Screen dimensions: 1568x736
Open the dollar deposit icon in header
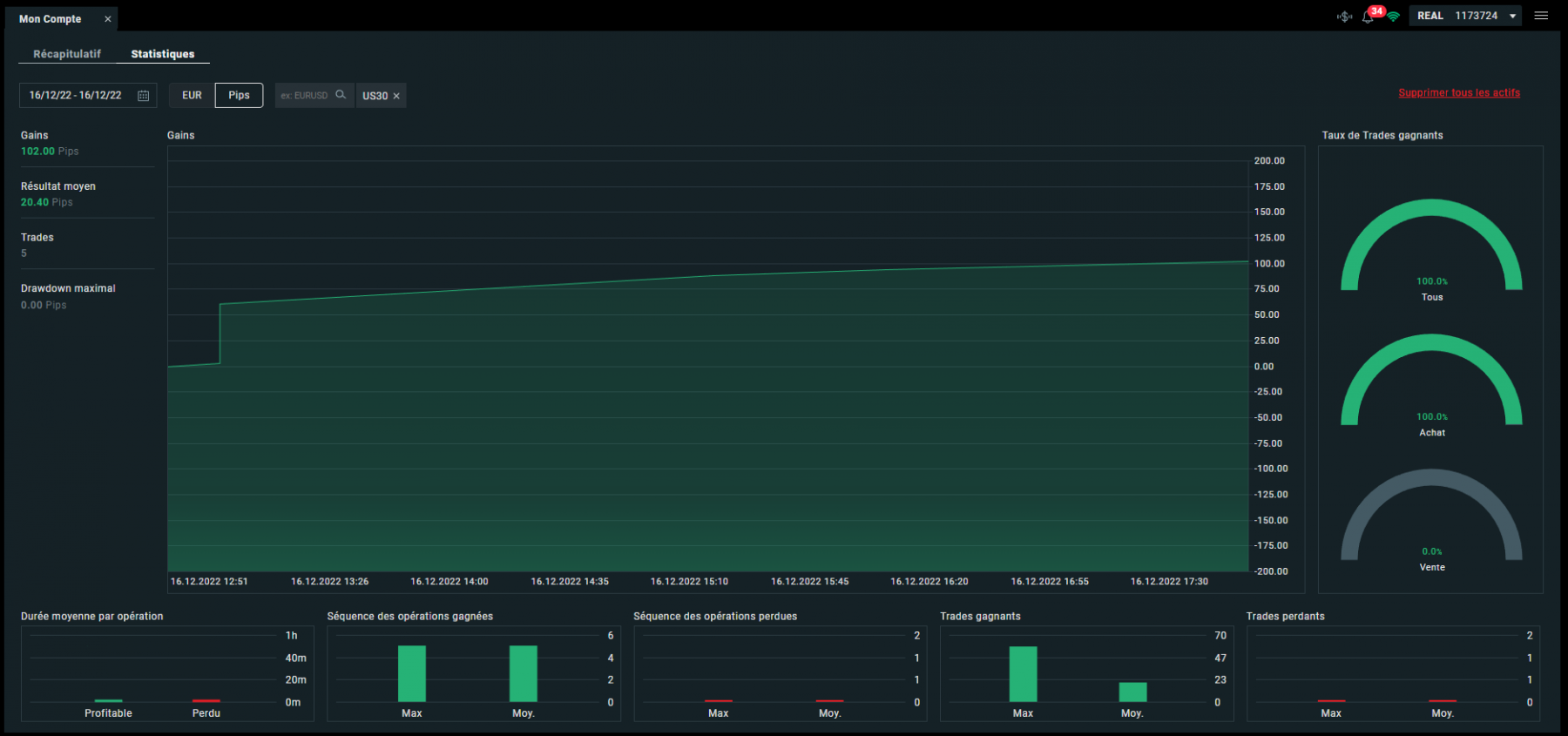(1345, 17)
